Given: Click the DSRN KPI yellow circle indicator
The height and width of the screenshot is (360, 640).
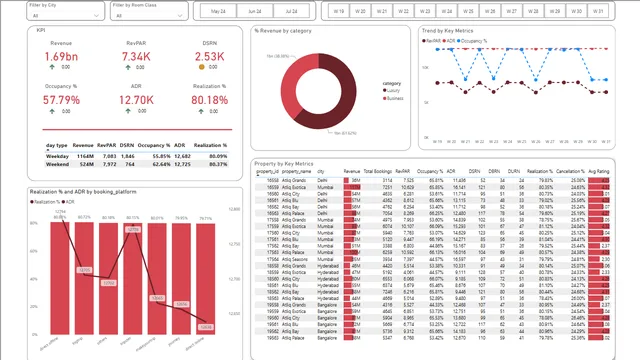Looking at the screenshot, I should tap(202, 67).
